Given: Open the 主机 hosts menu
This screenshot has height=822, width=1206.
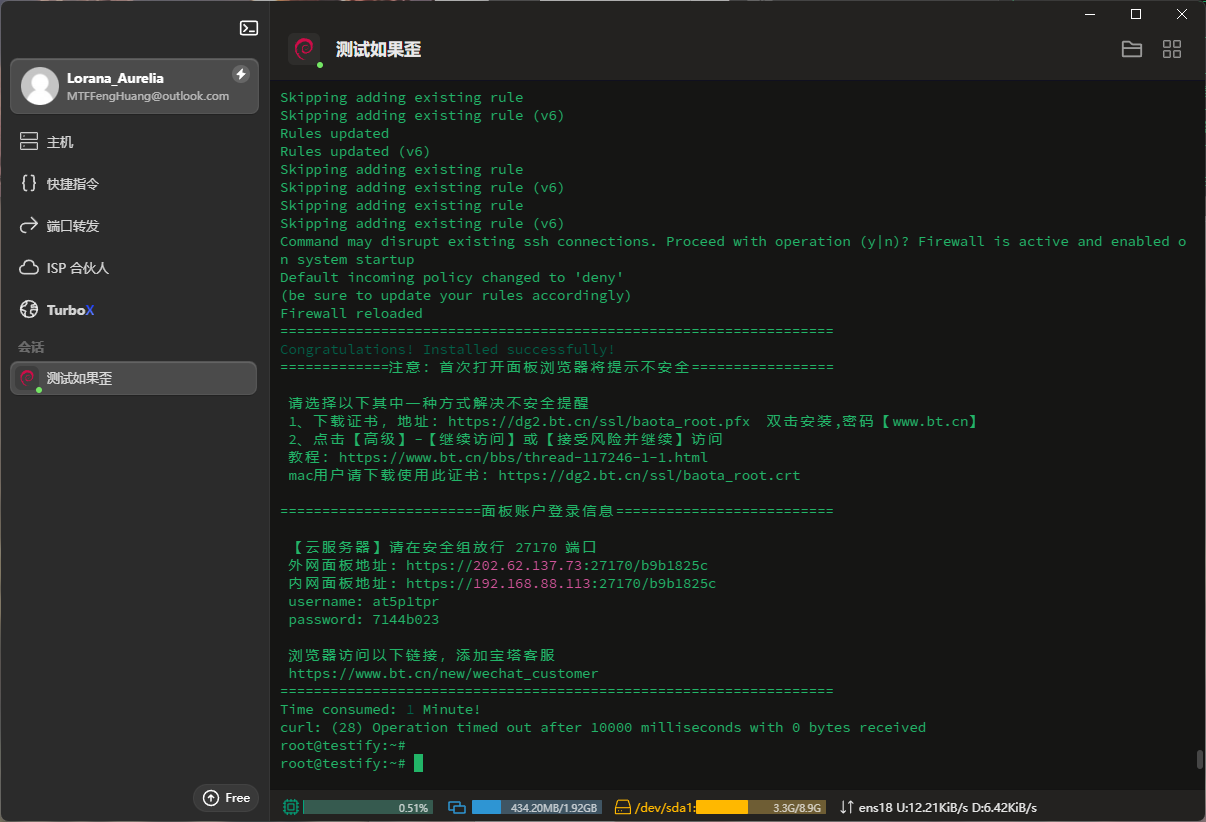Looking at the screenshot, I should (x=60, y=142).
